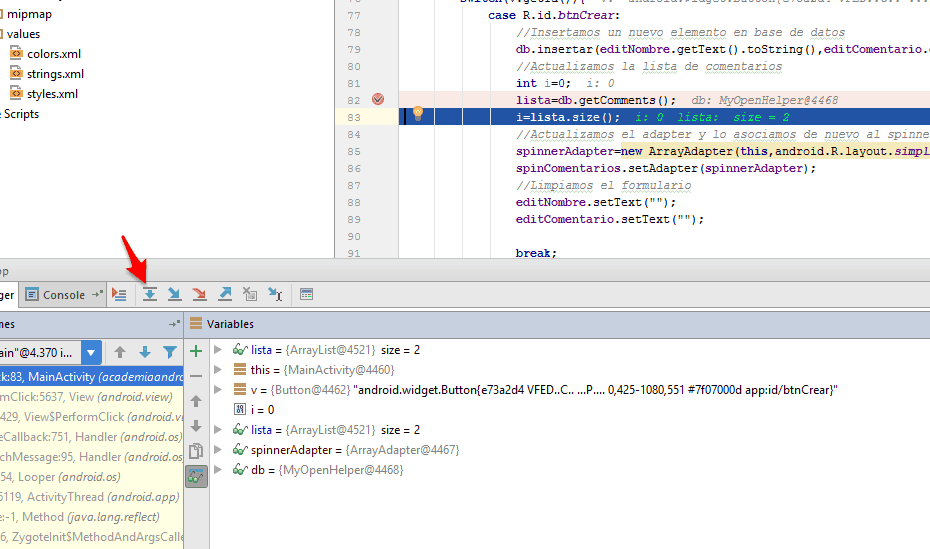Select the View$PerformClick stack frame
930x549 pixels.
point(91,417)
